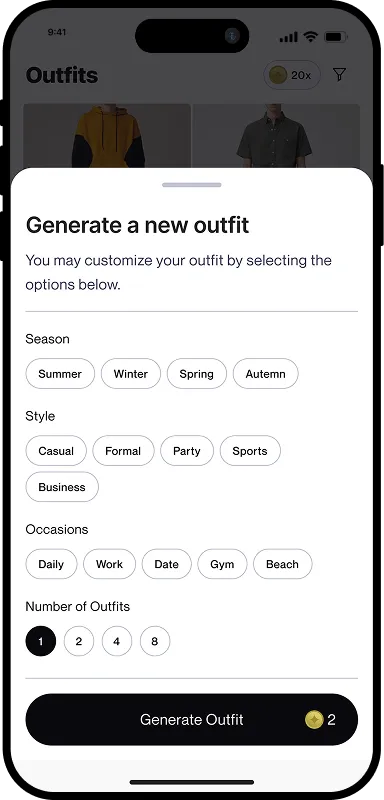
Task: Open the filter funnel icon
Action: click(x=339, y=75)
